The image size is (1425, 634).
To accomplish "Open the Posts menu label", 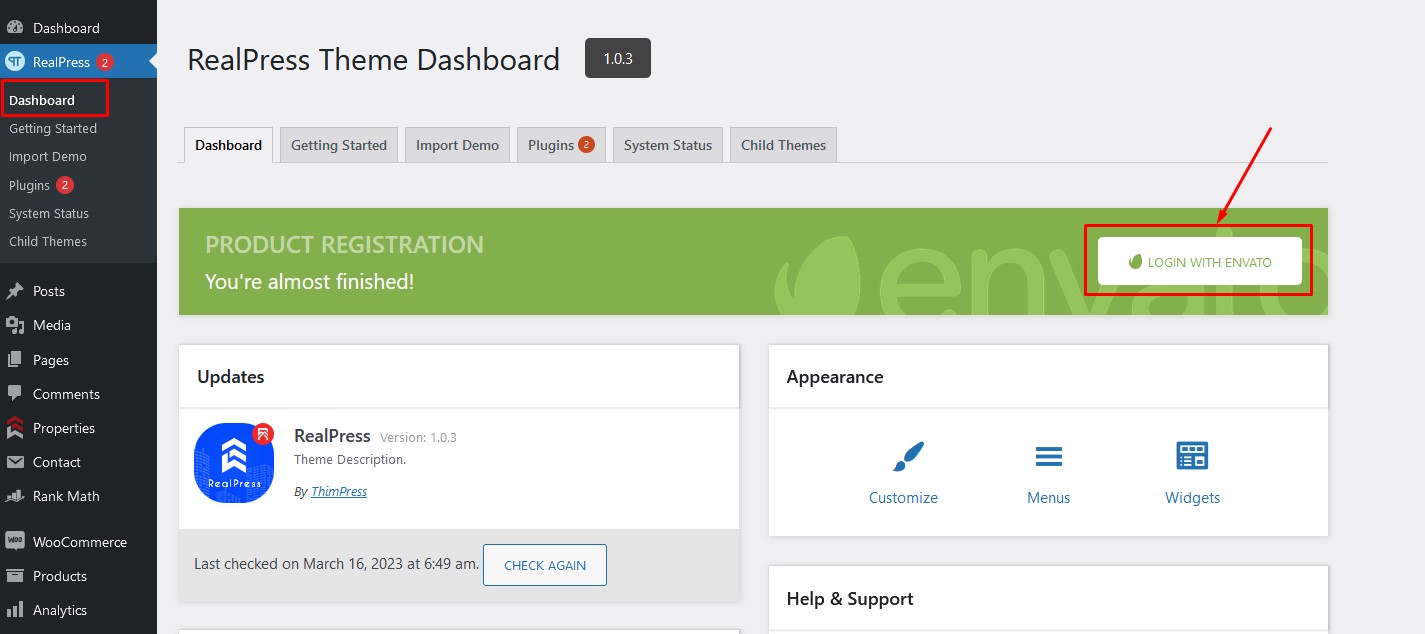I will coord(49,291).
